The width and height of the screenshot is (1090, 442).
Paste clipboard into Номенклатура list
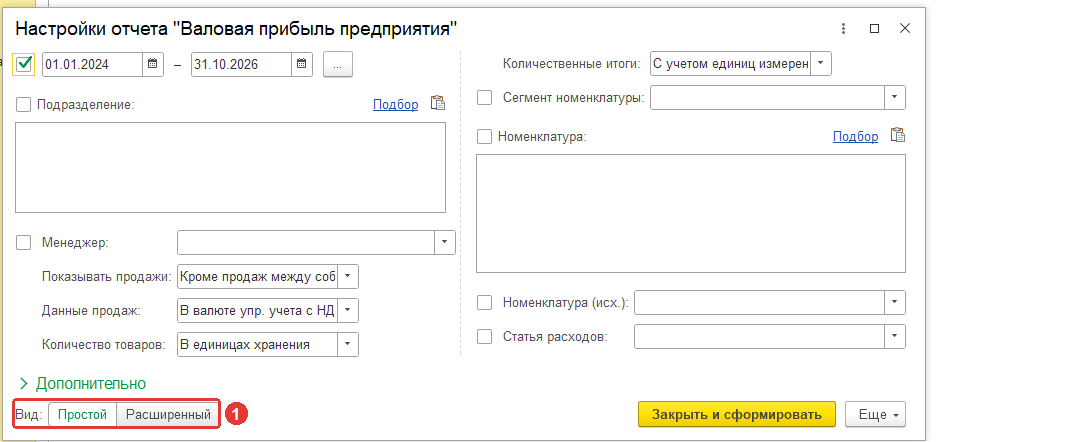coord(898,136)
